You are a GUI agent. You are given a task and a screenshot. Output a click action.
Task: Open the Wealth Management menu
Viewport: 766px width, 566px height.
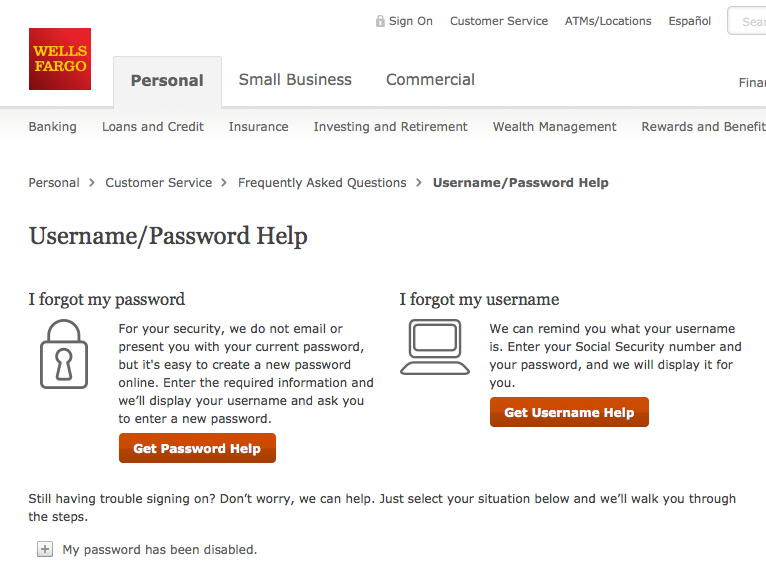click(x=554, y=127)
